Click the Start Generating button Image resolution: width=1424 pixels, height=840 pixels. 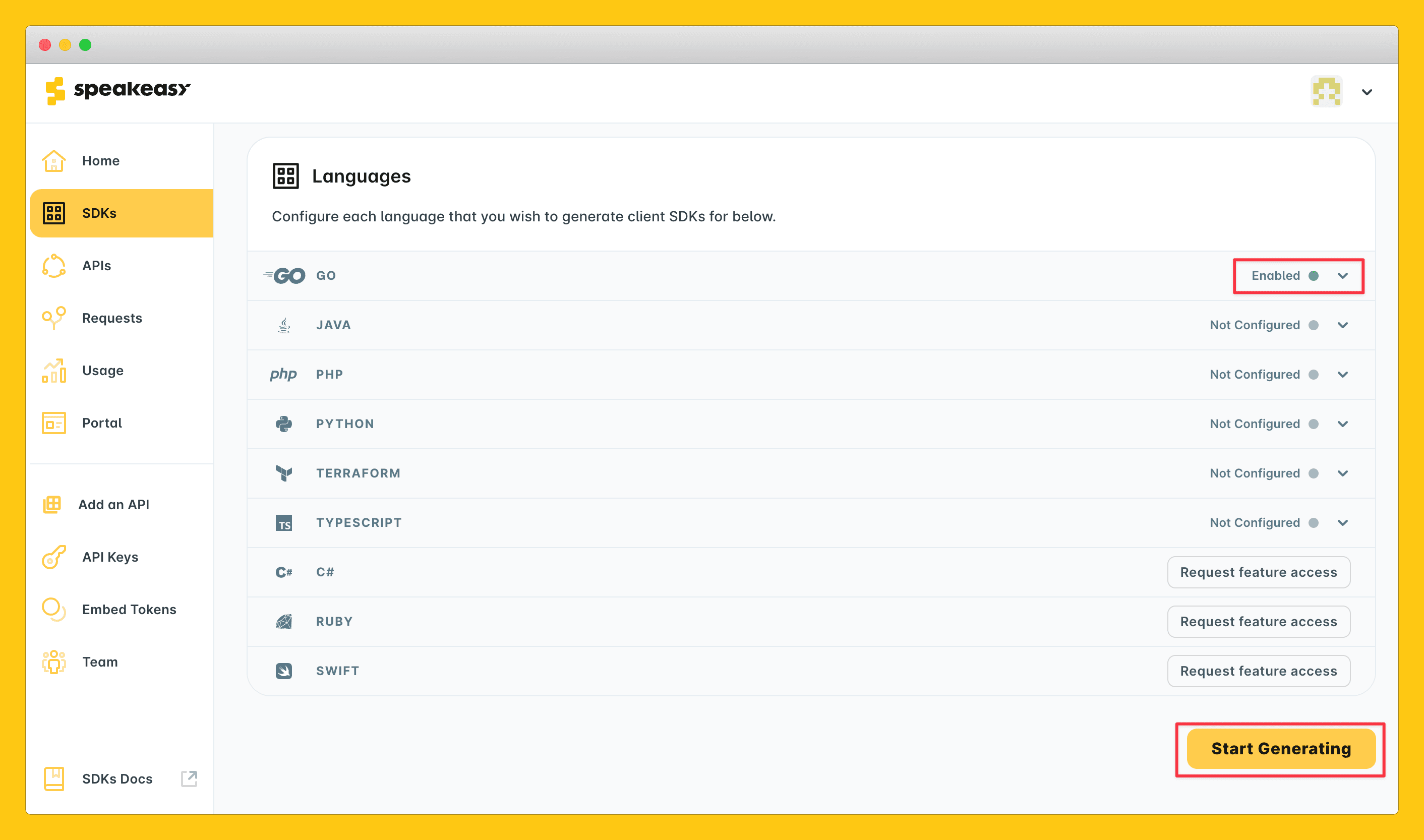point(1281,749)
